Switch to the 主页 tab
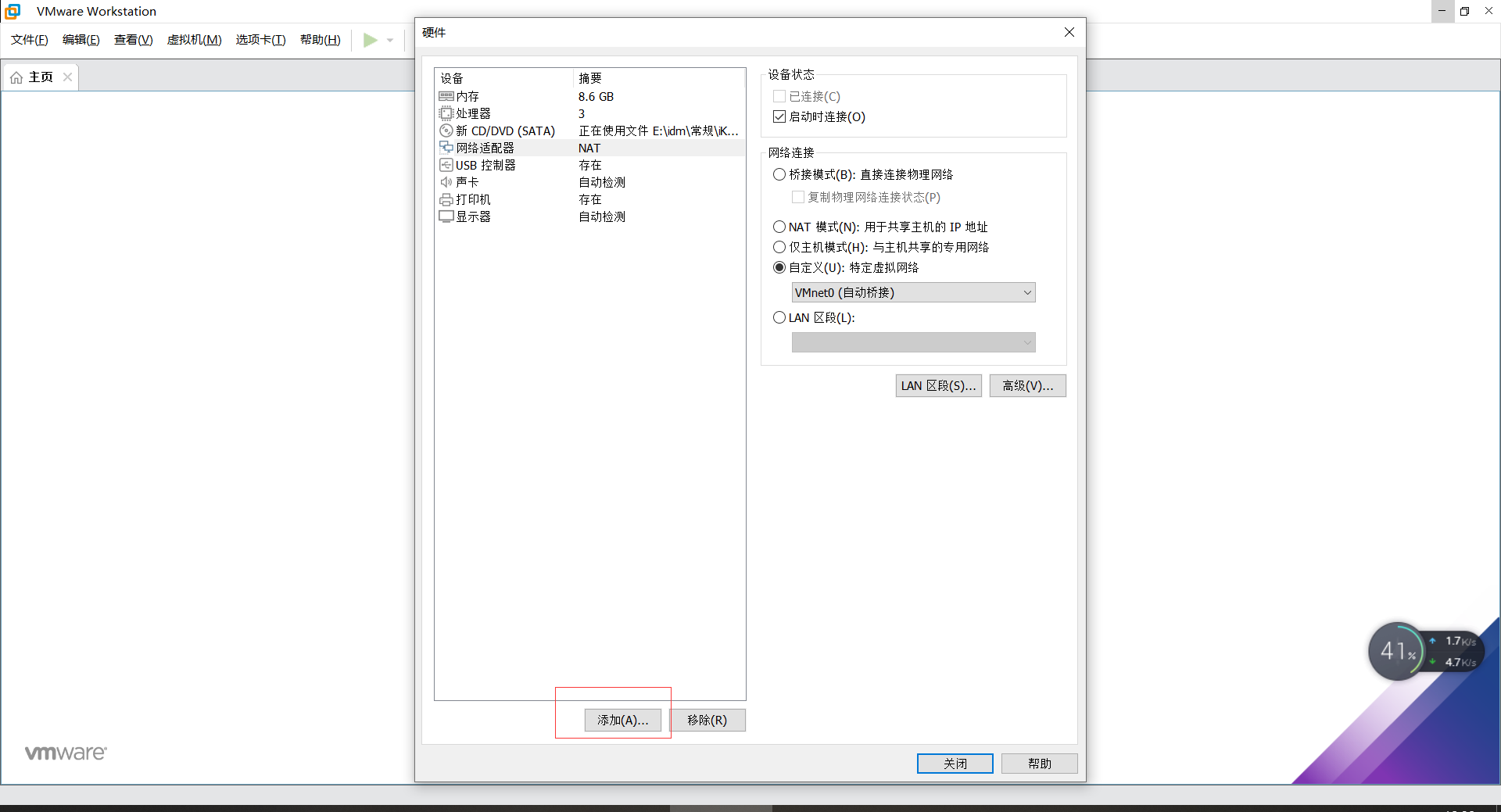The height and width of the screenshot is (812, 1501). pyautogui.click(x=41, y=77)
